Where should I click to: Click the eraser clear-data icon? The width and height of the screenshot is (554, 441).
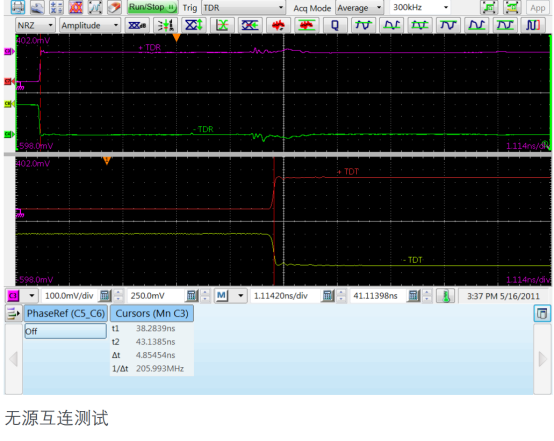pos(114,7)
